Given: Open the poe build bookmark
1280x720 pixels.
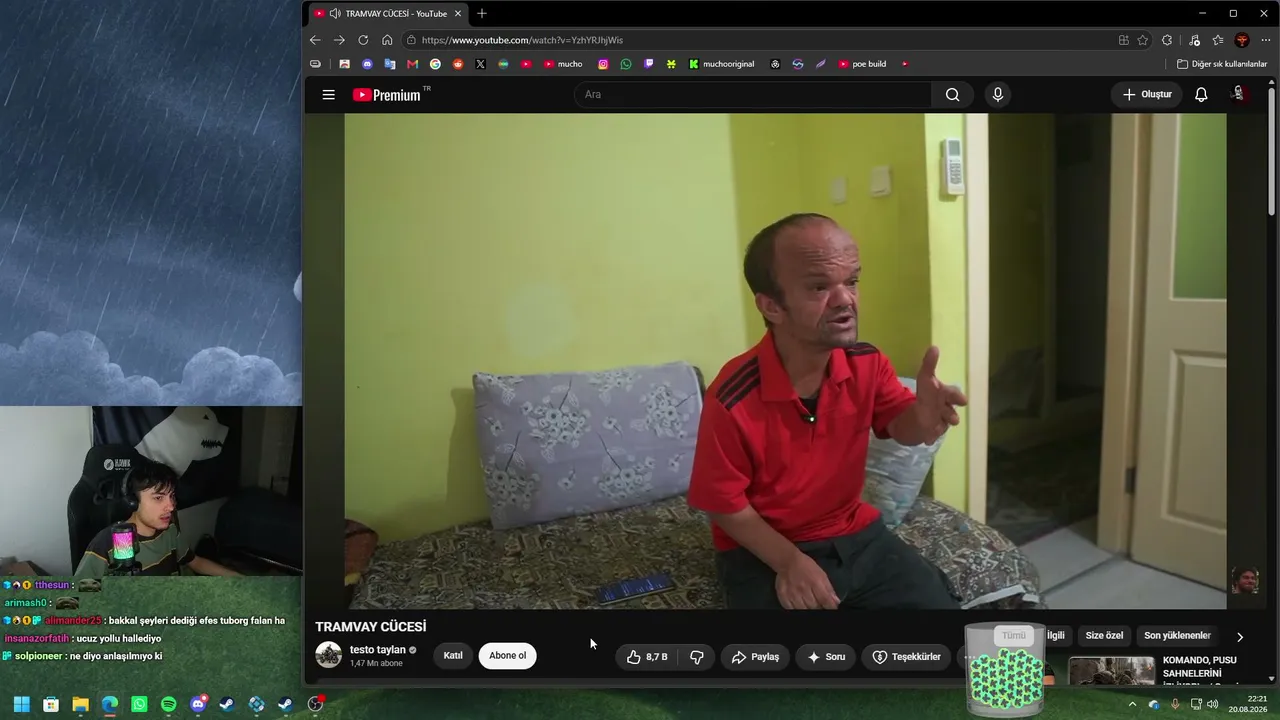Looking at the screenshot, I should coord(862,64).
